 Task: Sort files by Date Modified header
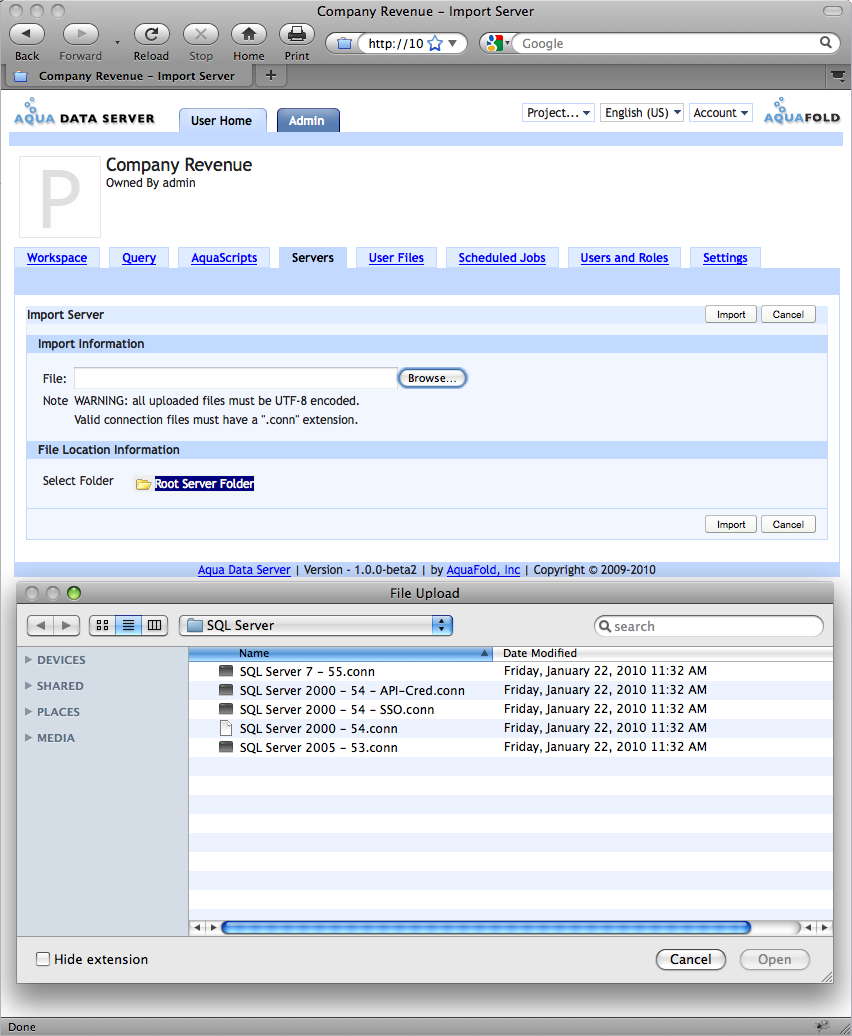(x=663, y=653)
